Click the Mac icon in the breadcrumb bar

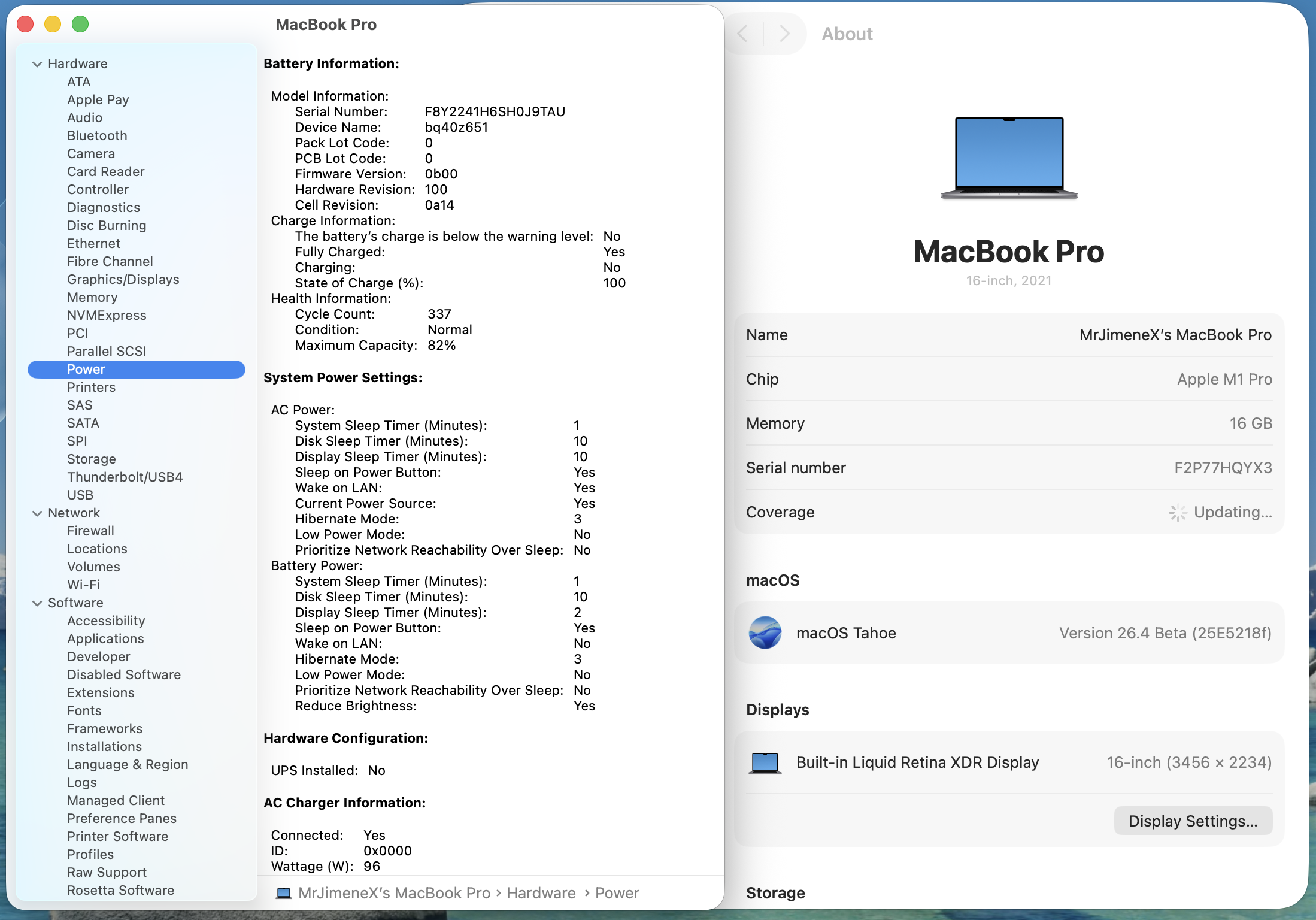pos(283,893)
